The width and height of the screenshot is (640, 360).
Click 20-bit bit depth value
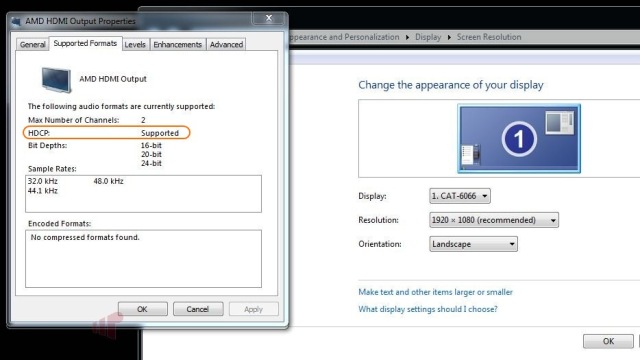pyautogui.click(x=151, y=154)
